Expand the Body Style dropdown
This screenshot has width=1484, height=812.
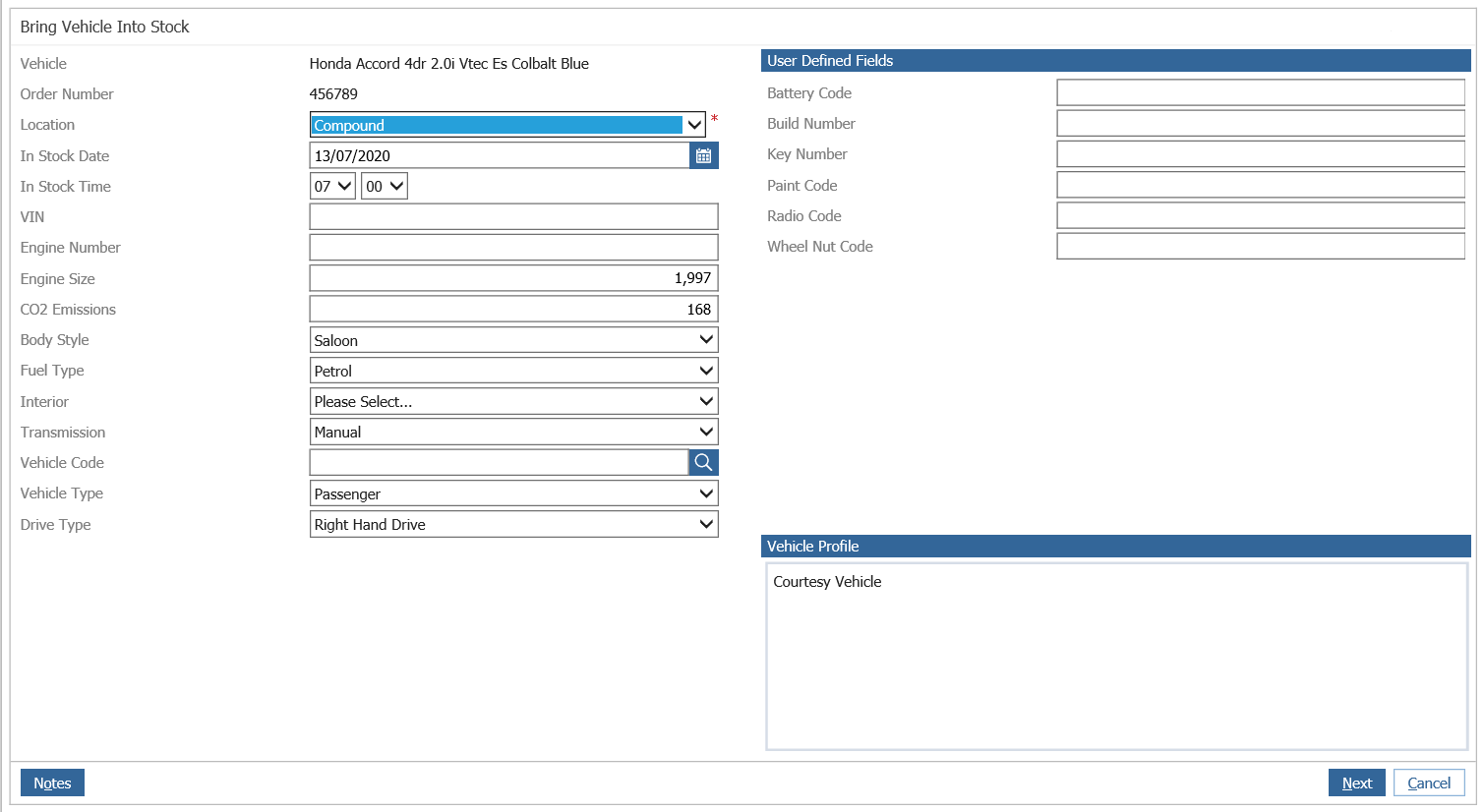[x=513, y=340]
